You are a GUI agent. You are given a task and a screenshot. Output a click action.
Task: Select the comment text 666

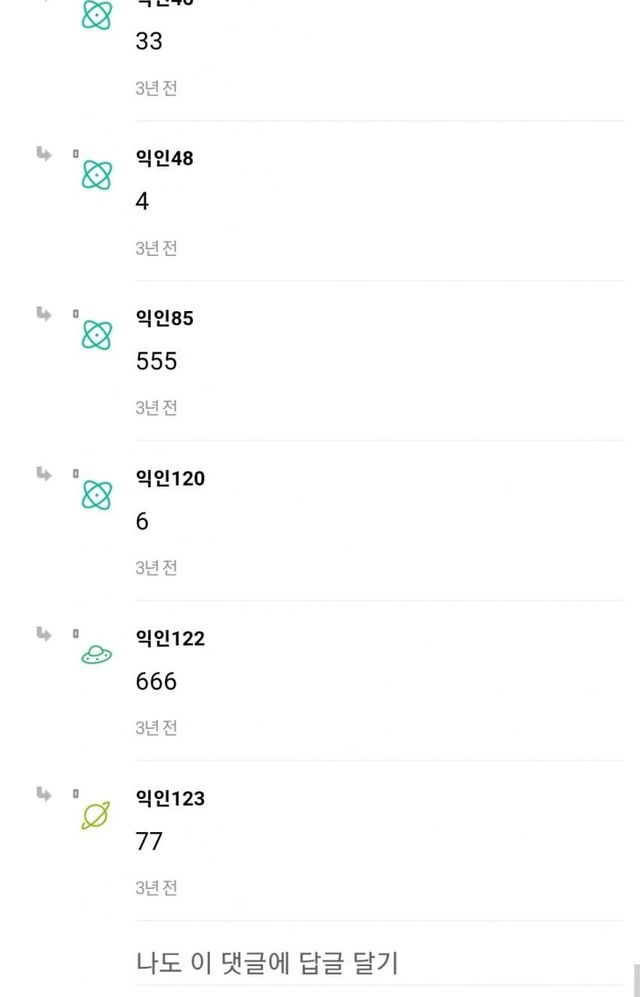tap(156, 681)
